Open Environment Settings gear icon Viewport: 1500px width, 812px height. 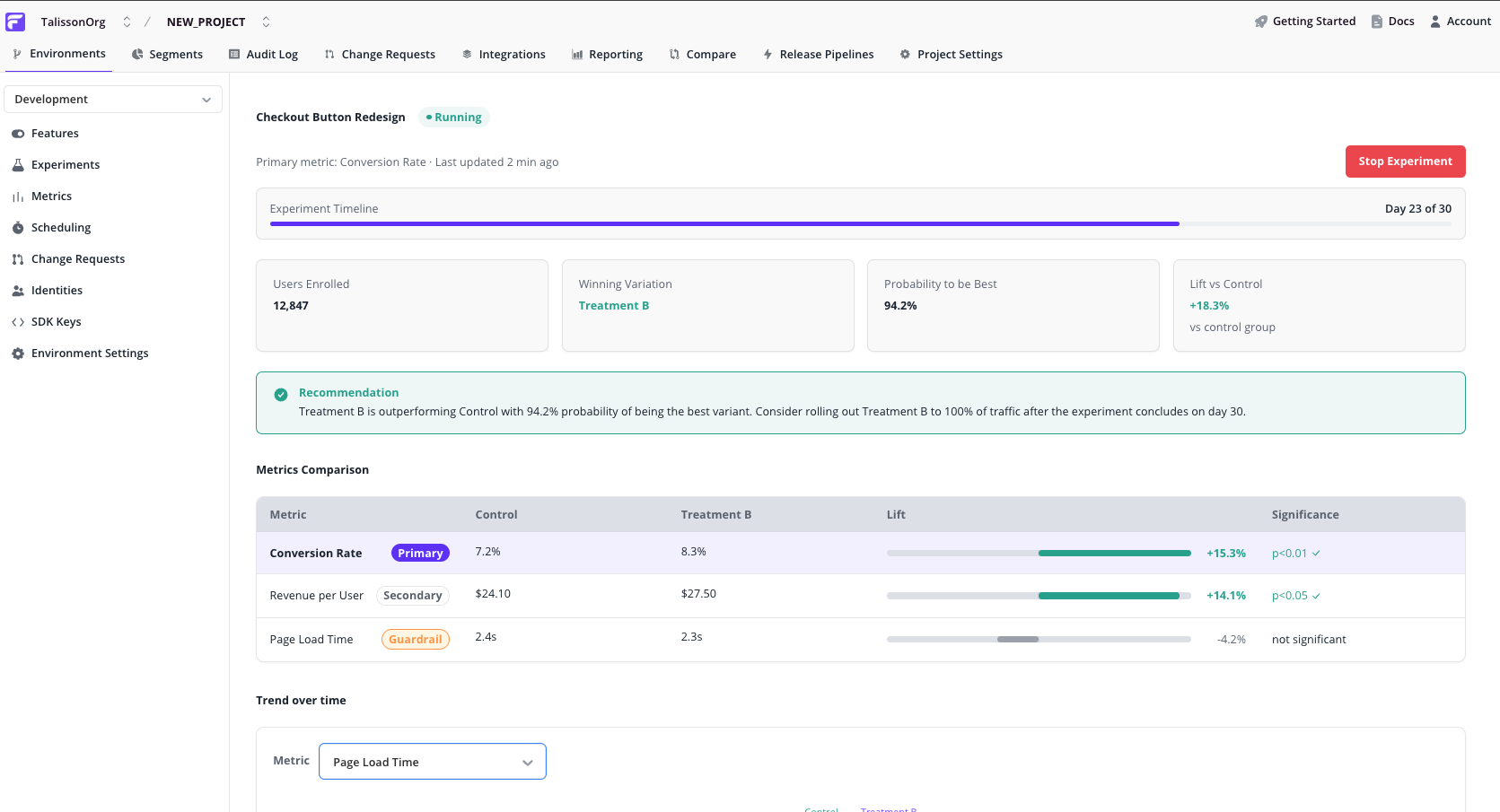tap(17, 353)
